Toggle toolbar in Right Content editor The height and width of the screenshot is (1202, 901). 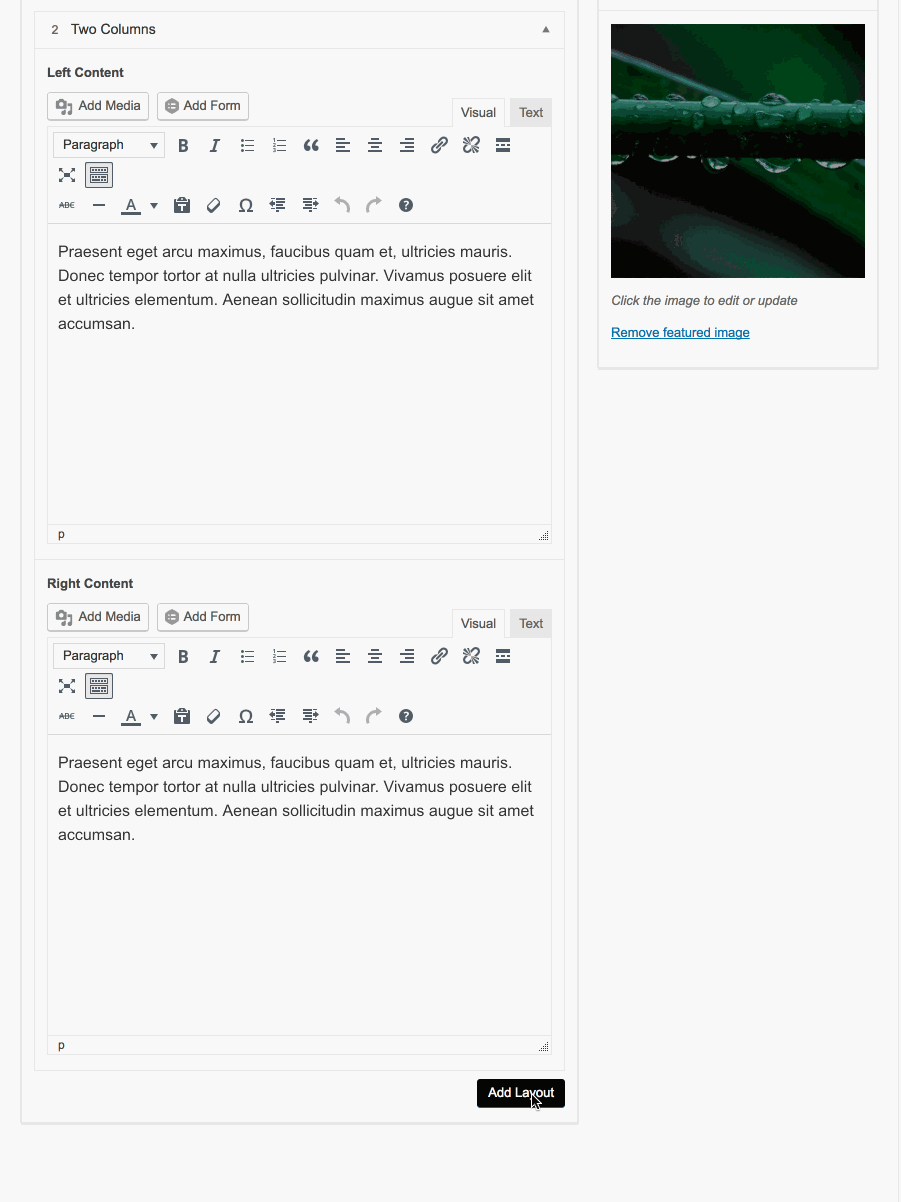pos(99,687)
